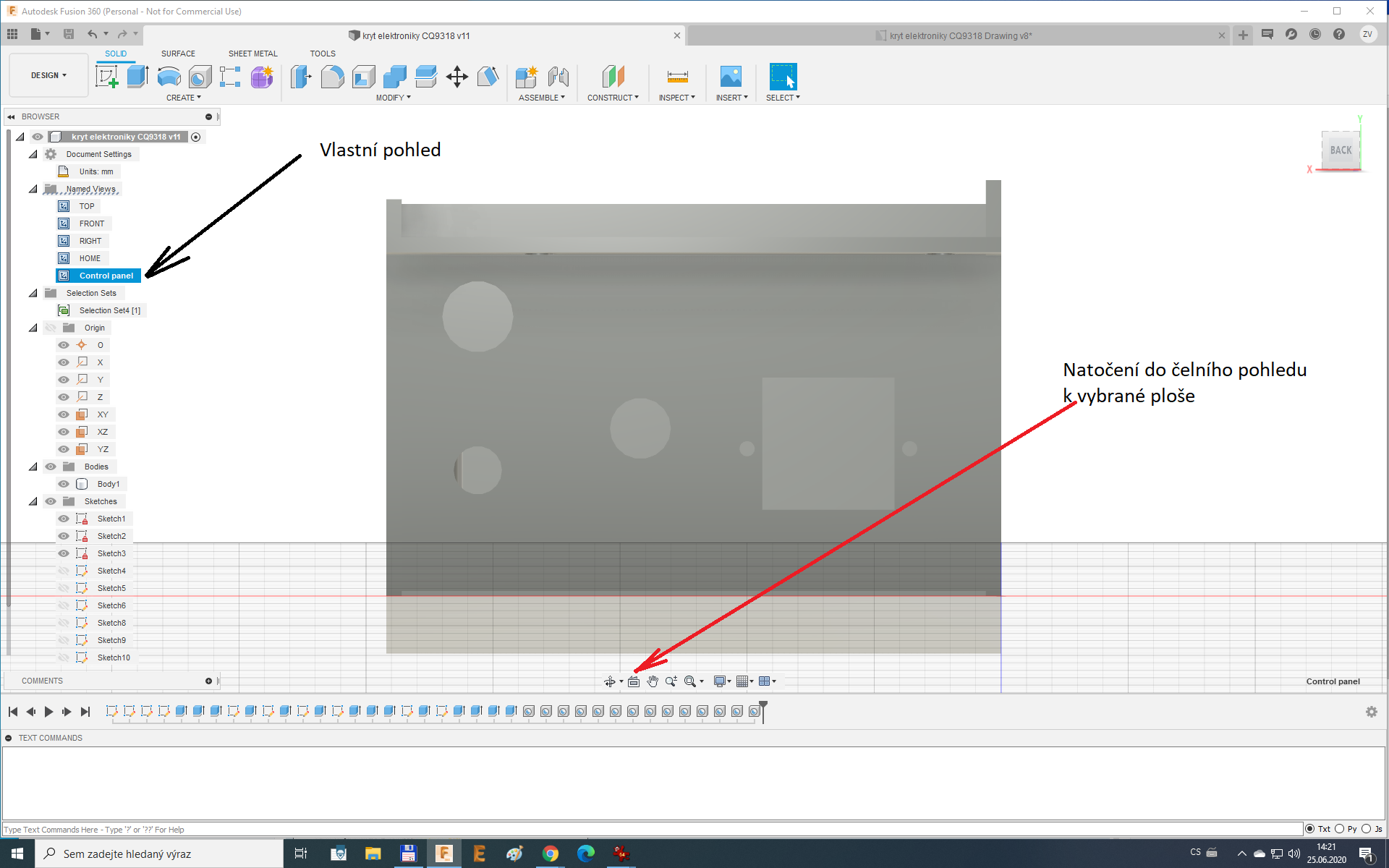Screen dimensions: 1389x868
Task: Click the Extrude tool icon
Action: point(137,76)
